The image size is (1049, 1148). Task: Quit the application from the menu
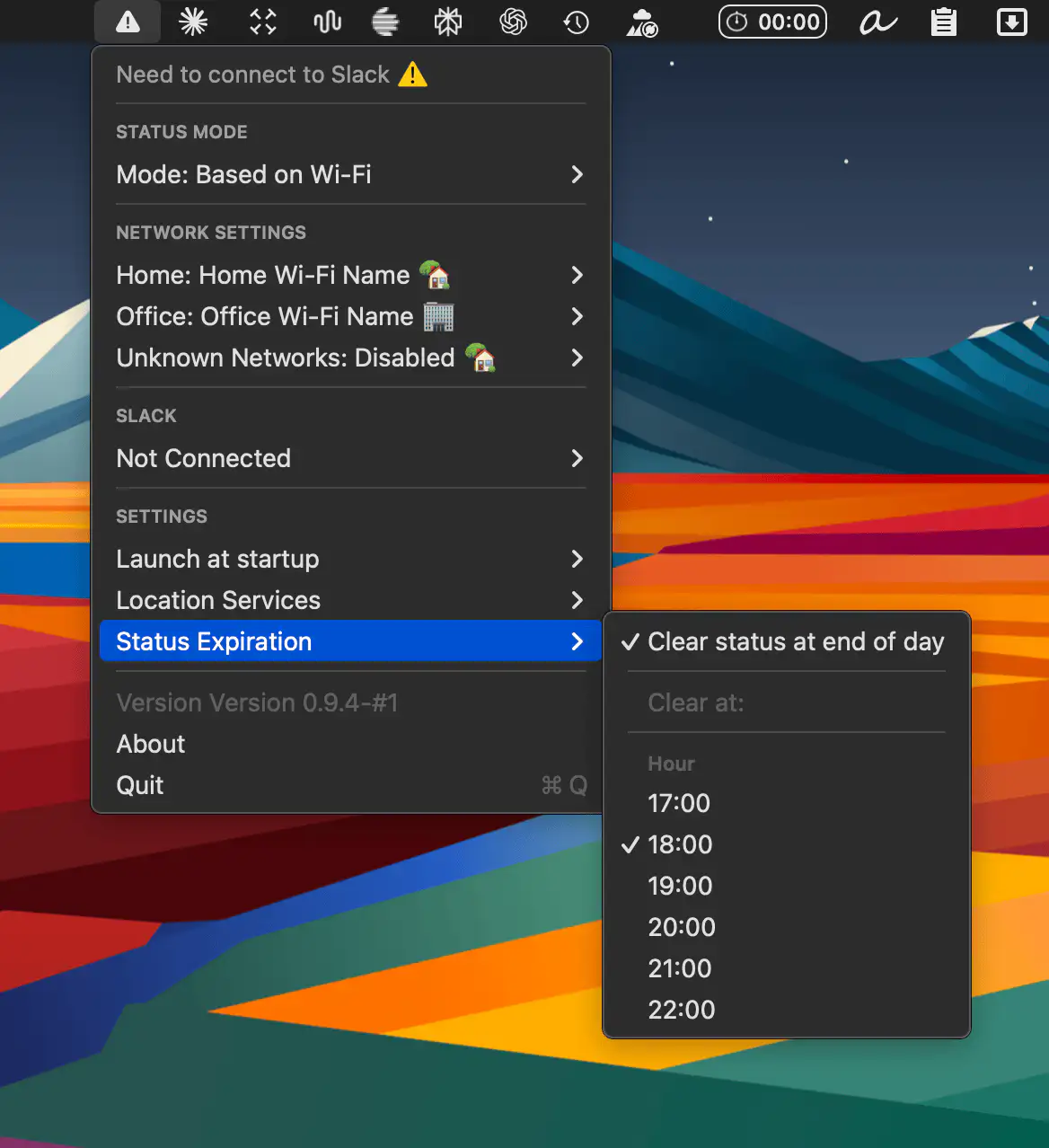click(x=140, y=785)
